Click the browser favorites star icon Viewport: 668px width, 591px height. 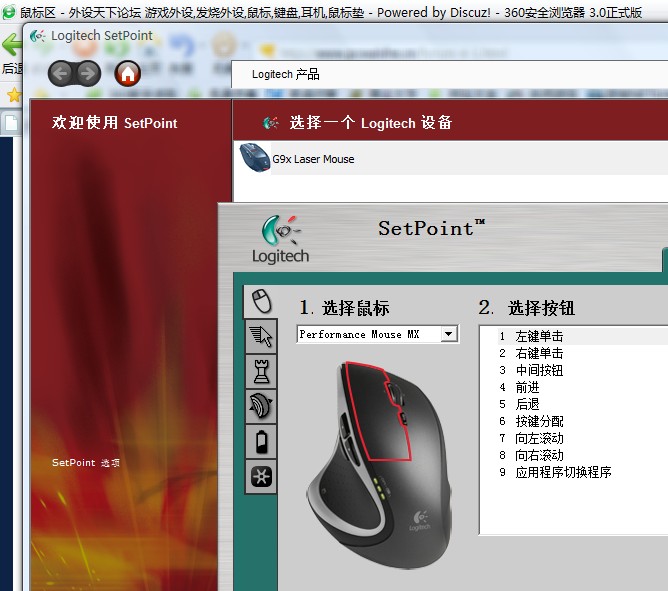point(14,95)
